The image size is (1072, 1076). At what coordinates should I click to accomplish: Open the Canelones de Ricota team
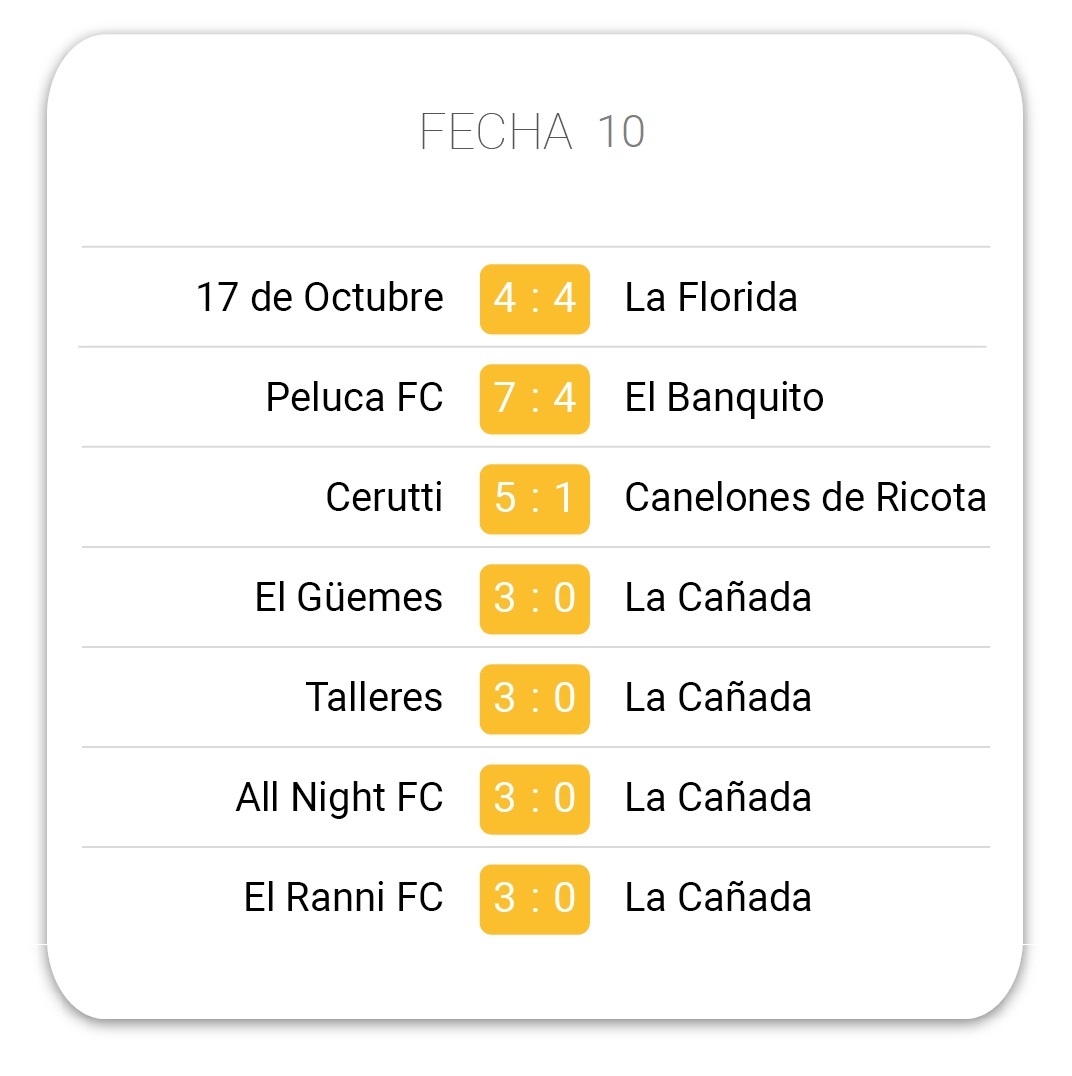point(806,498)
